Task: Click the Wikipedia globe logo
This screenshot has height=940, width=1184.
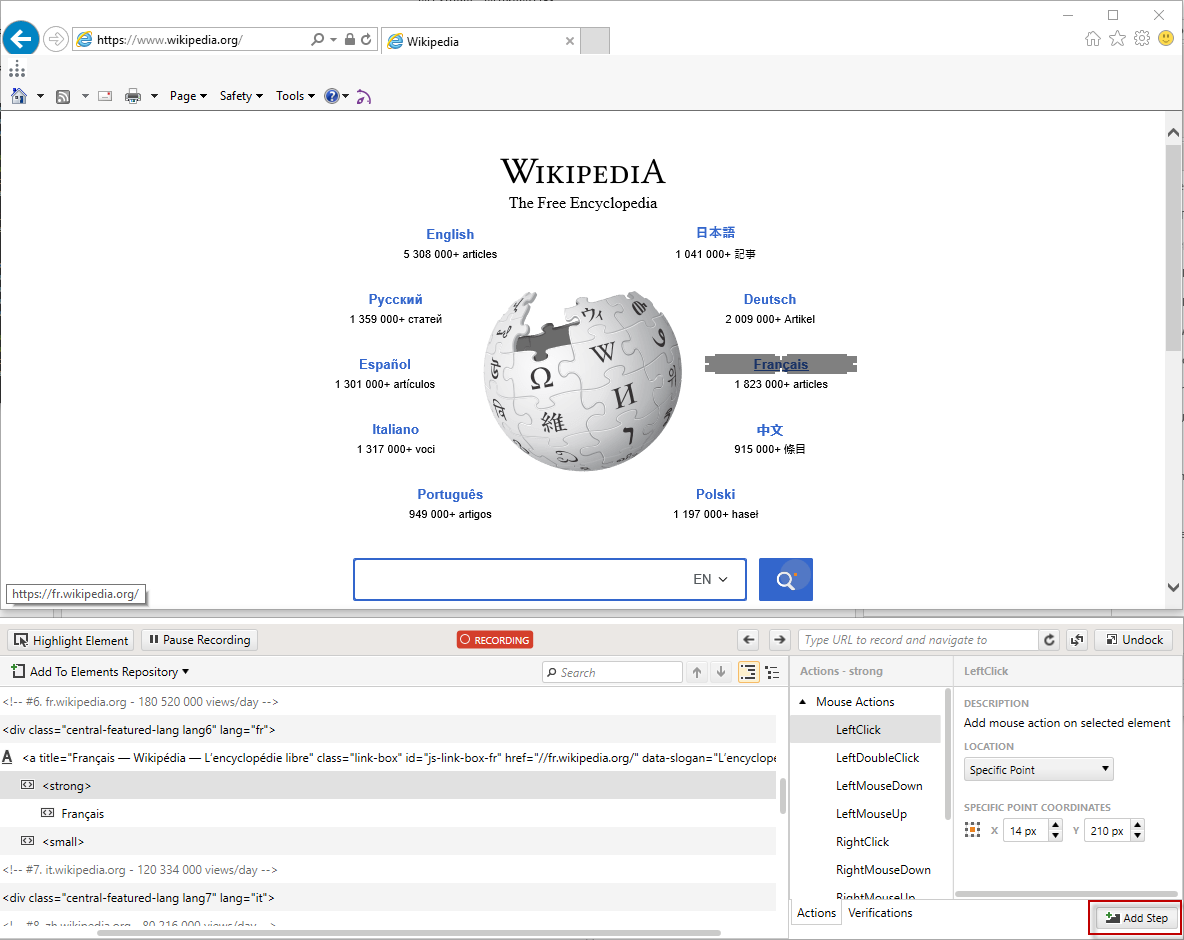Action: coord(582,381)
